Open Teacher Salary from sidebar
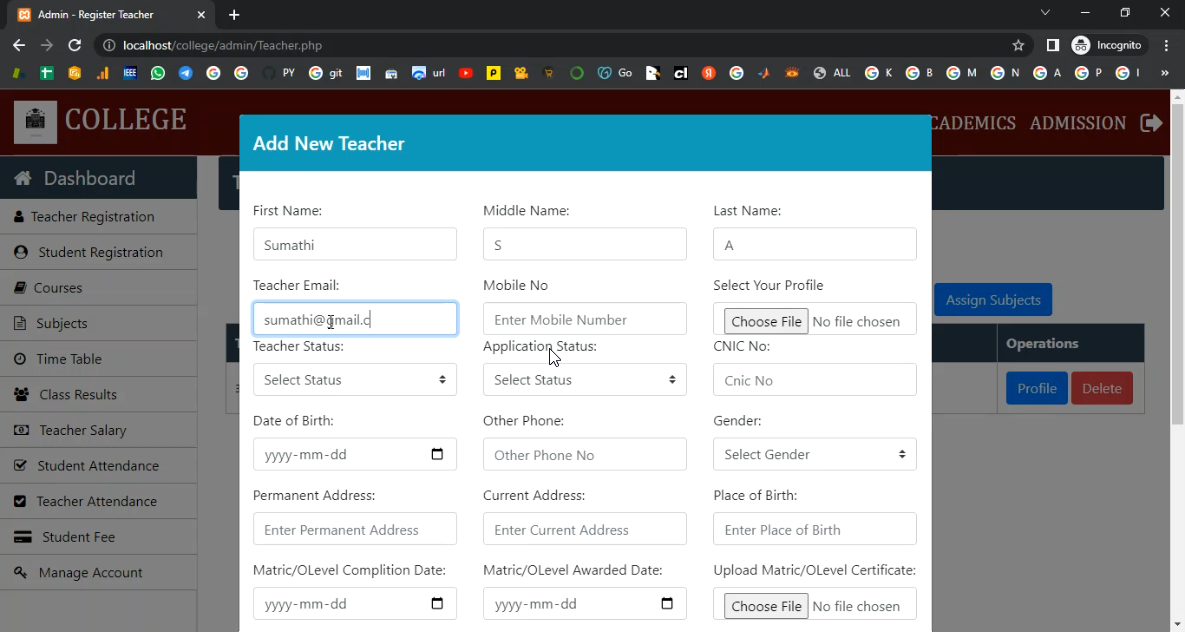This screenshot has height=632, width=1185. tap(82, 430)
